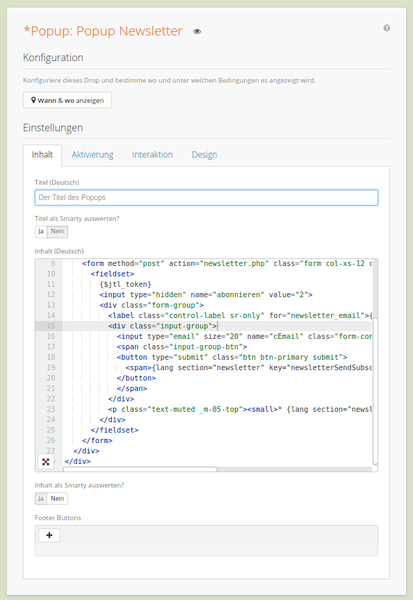
Task: Click the 'btn btn-primary submit' button code line
Action: tap(232, 357)
